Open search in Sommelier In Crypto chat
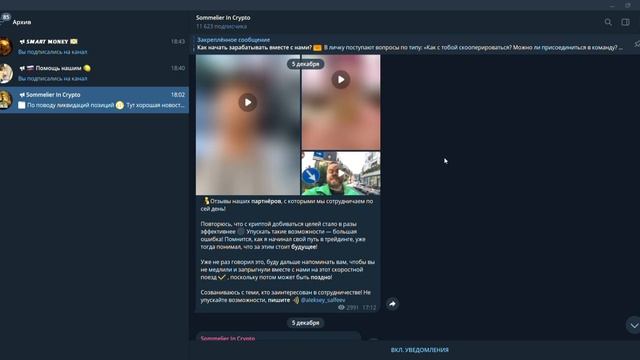 point(608,22)
